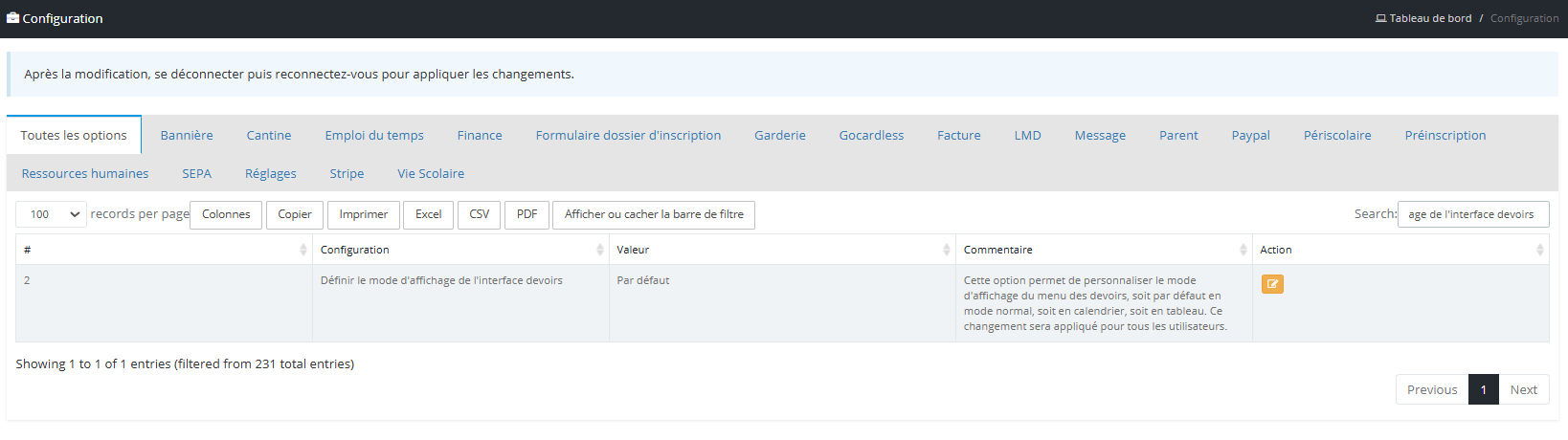This screenshot has height=440, width=1568.
Task: Switch to the Cantine tab
Action: click(269, 135)
